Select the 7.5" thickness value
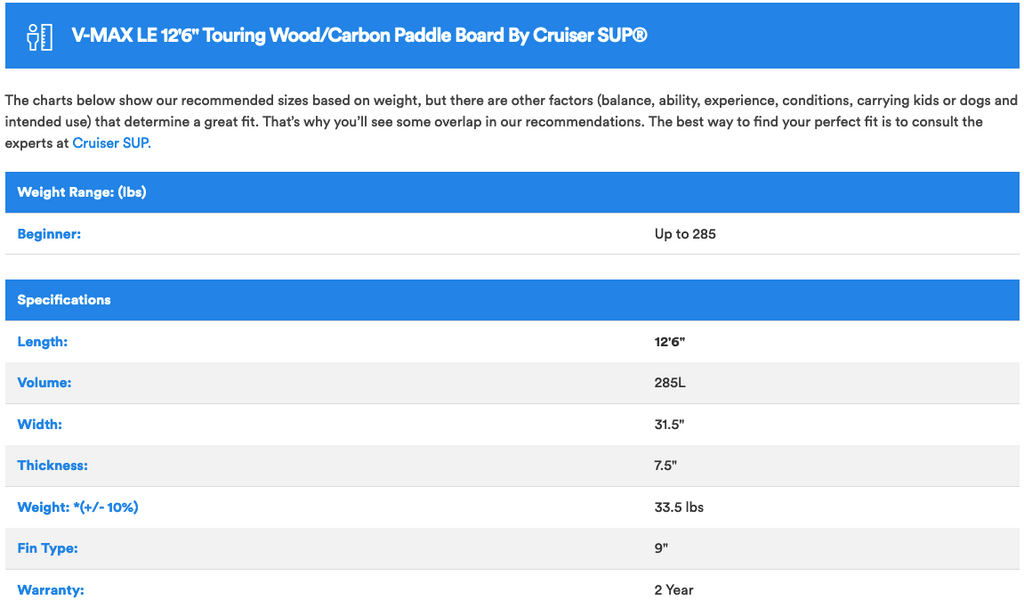The image size is (1024, 608). [x=666, y=466]
